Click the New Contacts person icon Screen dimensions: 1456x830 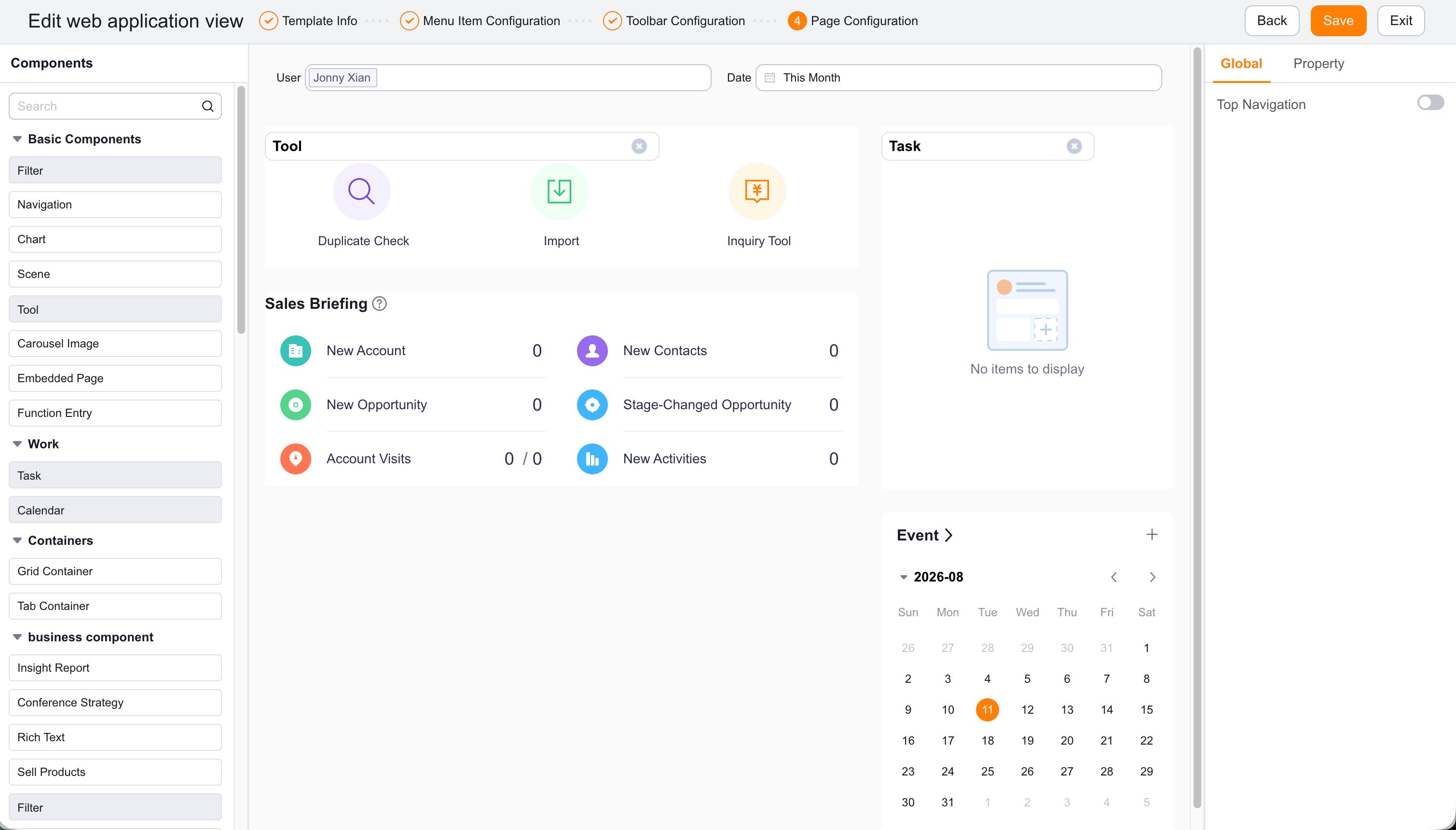592,351
